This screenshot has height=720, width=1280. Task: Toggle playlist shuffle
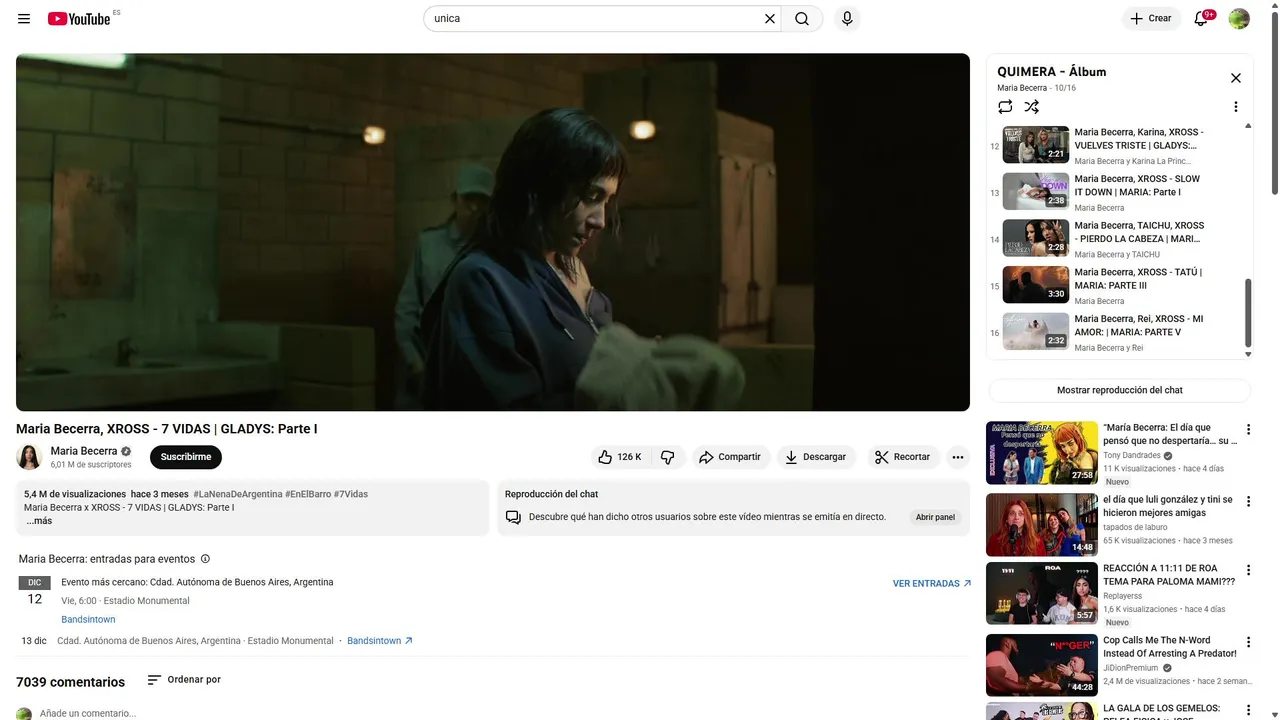[1031, 107]
